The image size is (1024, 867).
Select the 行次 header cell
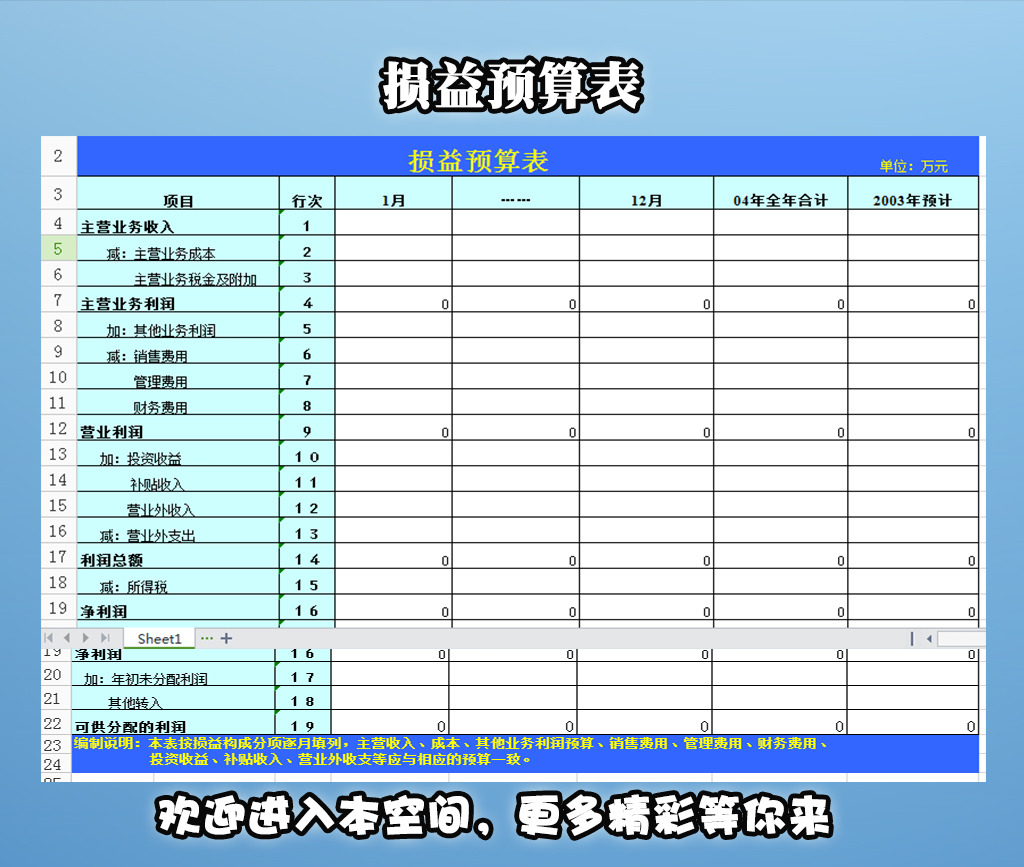coord(305,197)
